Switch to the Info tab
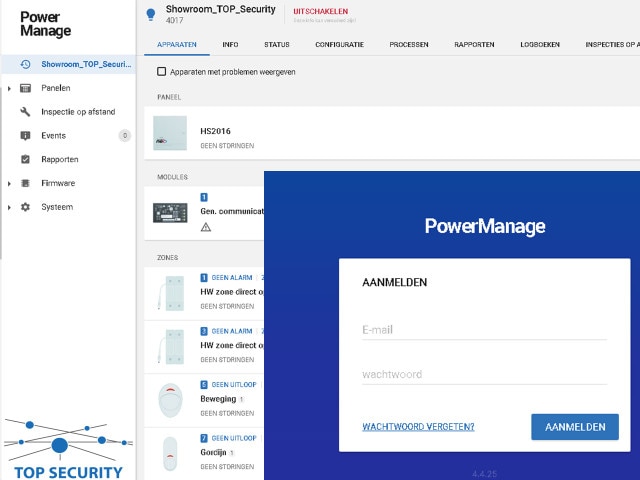 (230, 44)
